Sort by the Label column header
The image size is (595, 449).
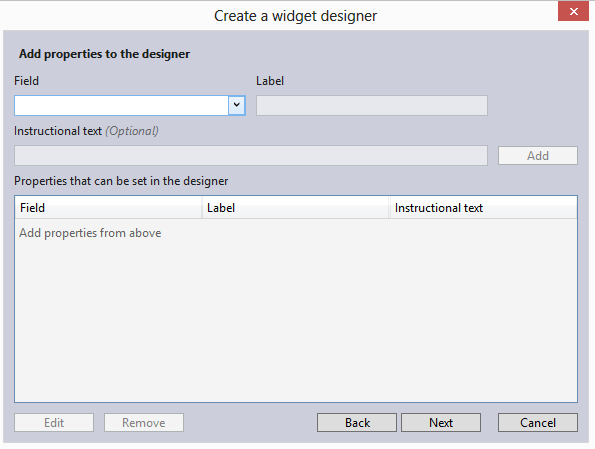coord(296,208)
